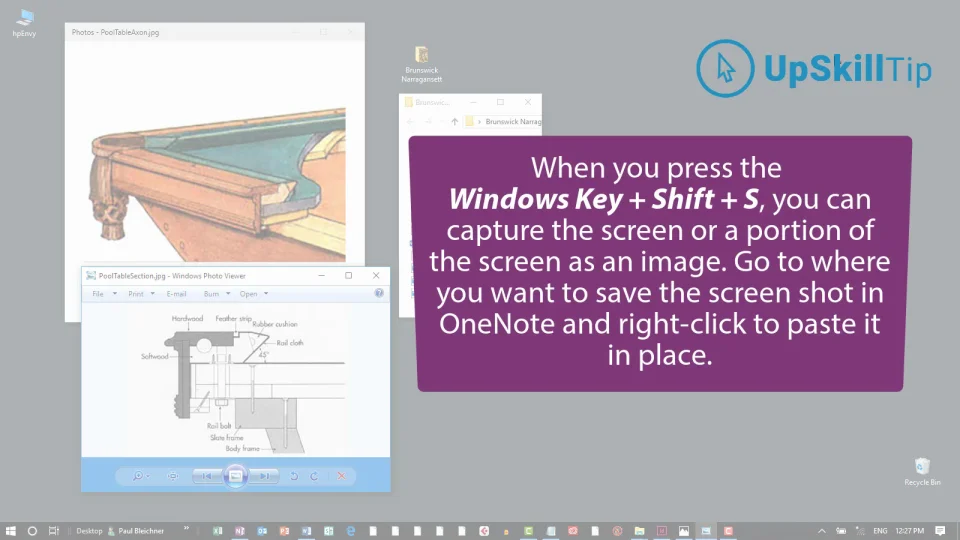
Task: Open the help icon in Photo Viewer
Action: pyautogui.click(x=379, y=293)
